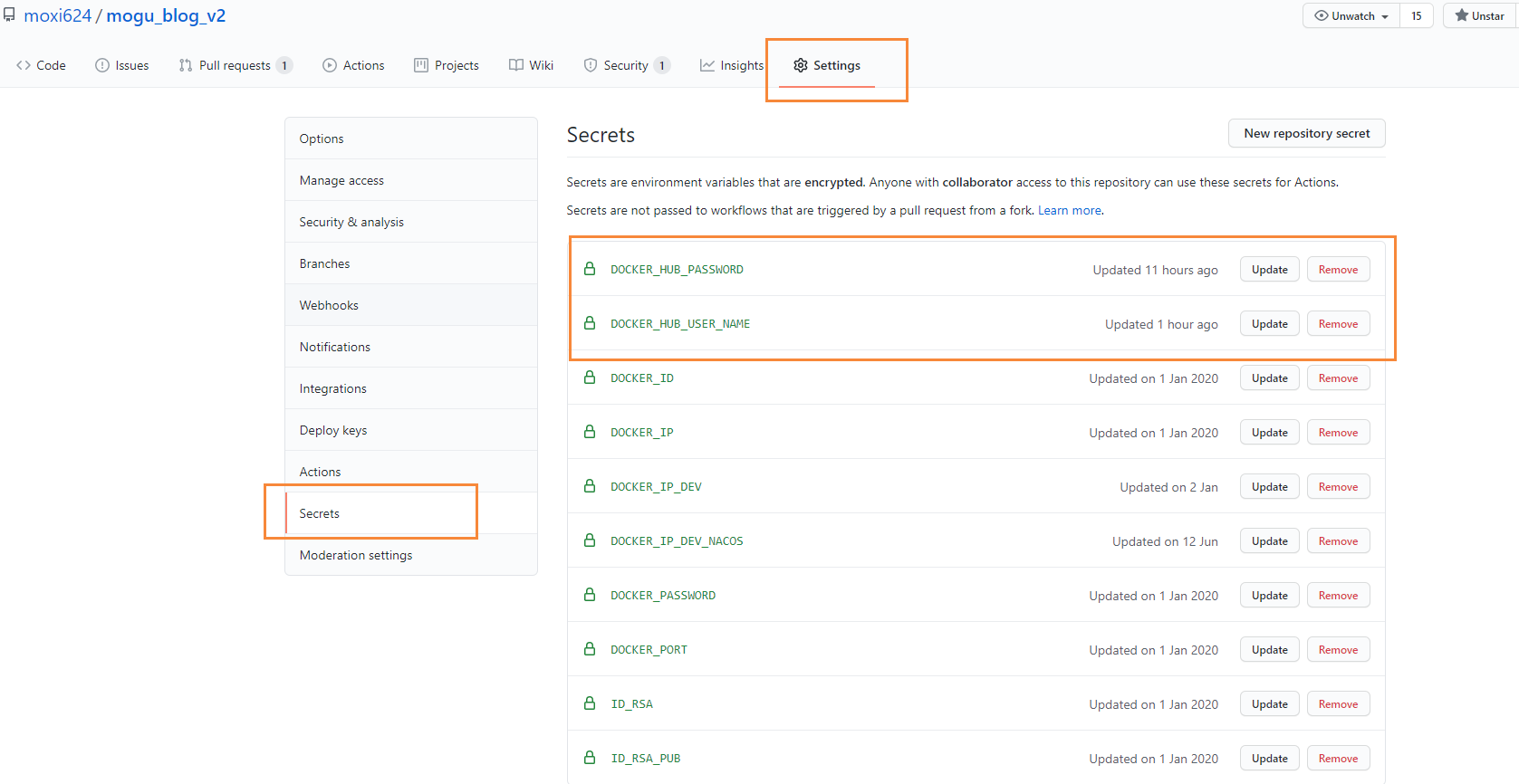Remove the DOCKER_HUB_USER_NAME secret
This screenshot has width=1519, height=784.
click(1338, 323)
